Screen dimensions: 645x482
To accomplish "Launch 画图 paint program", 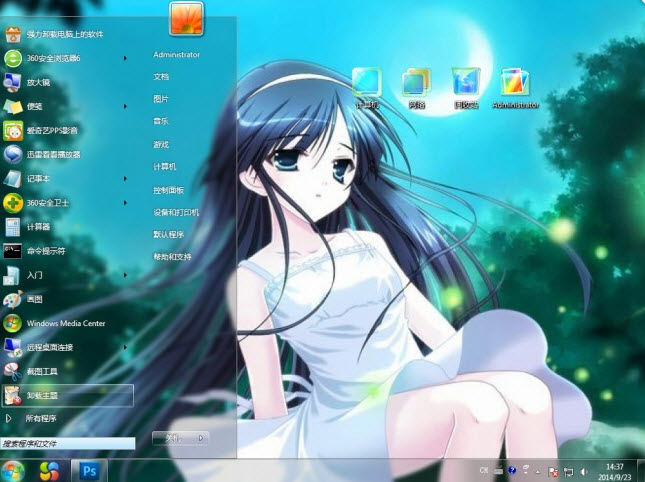I will point(35,299).
